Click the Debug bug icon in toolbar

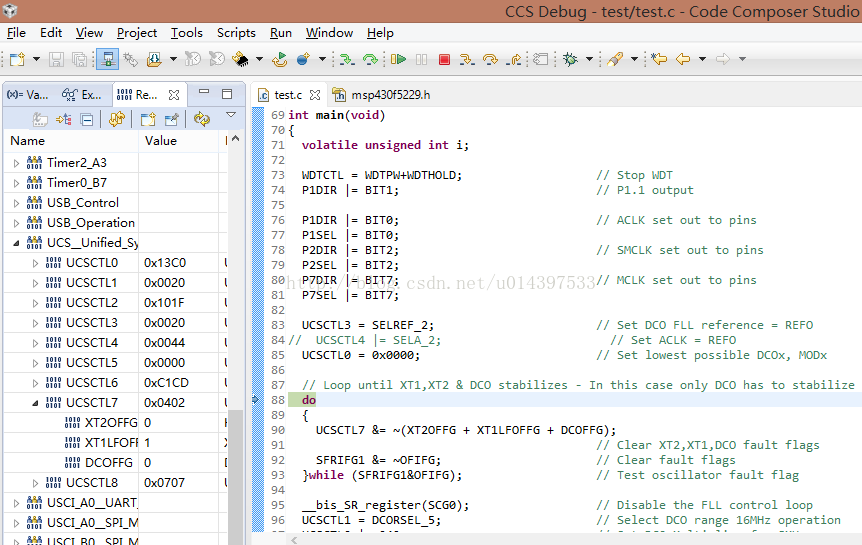click(x=569, y=60)
